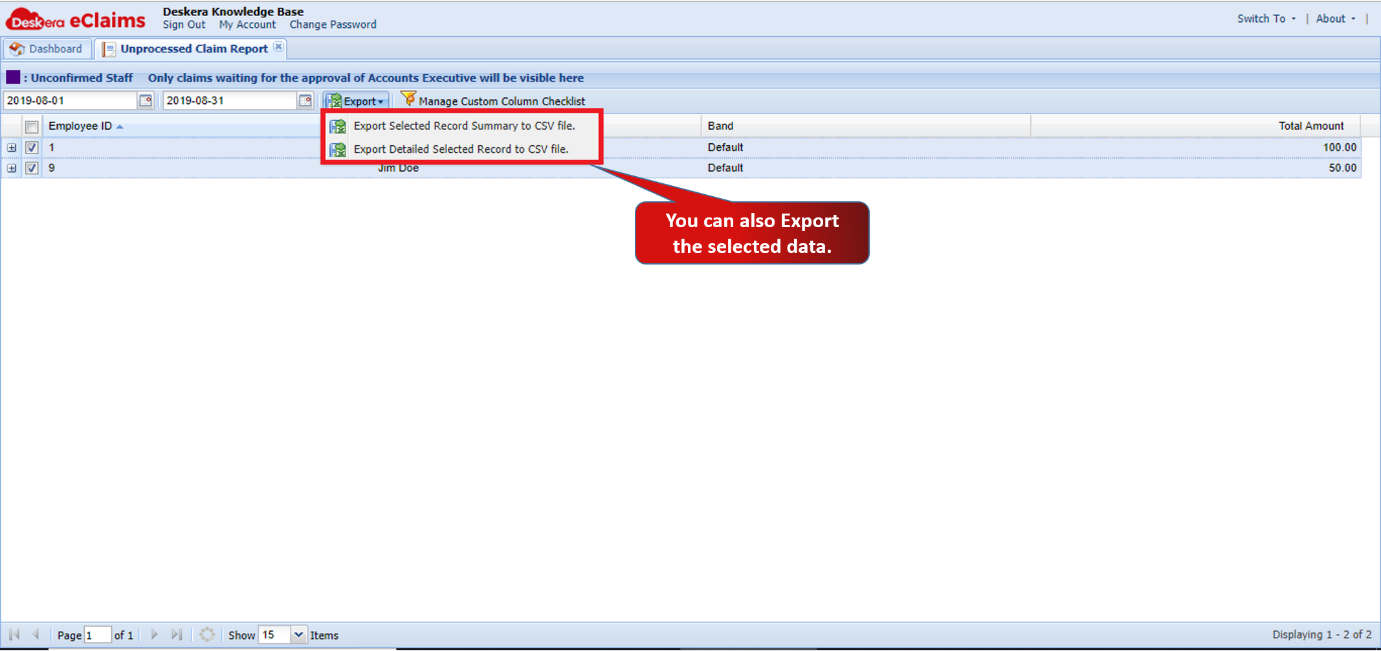This screenshot has height=651, width=1381.
Task: Open start date calendar picker icon
Action: pos(145,101)
